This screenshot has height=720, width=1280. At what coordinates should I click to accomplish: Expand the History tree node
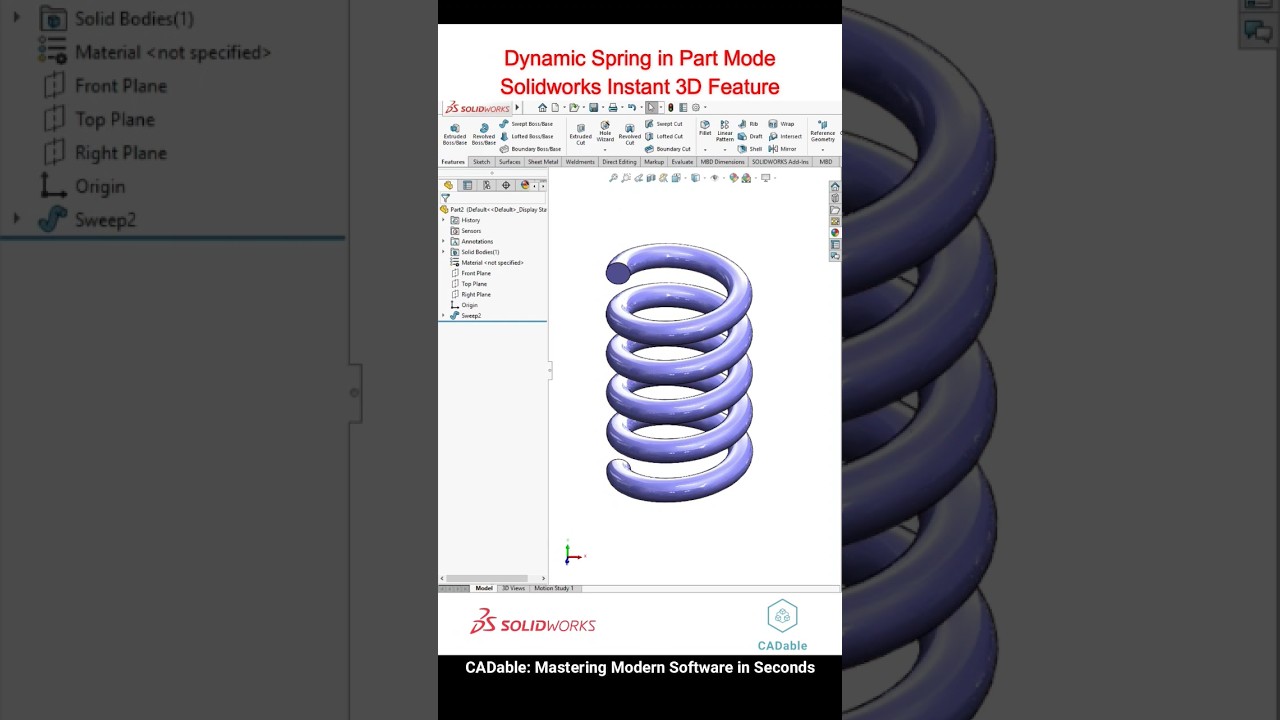[443, 220]
